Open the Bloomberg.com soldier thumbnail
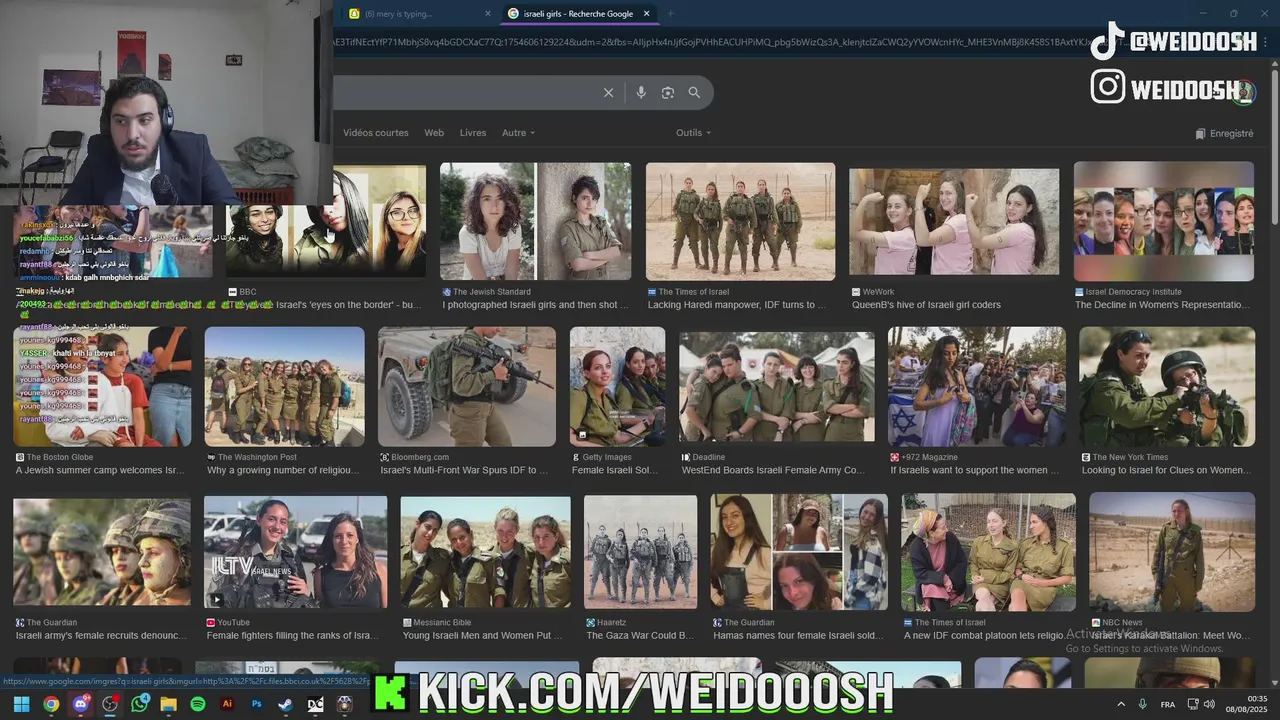The image size is (1280, 720). coord(467,386)
